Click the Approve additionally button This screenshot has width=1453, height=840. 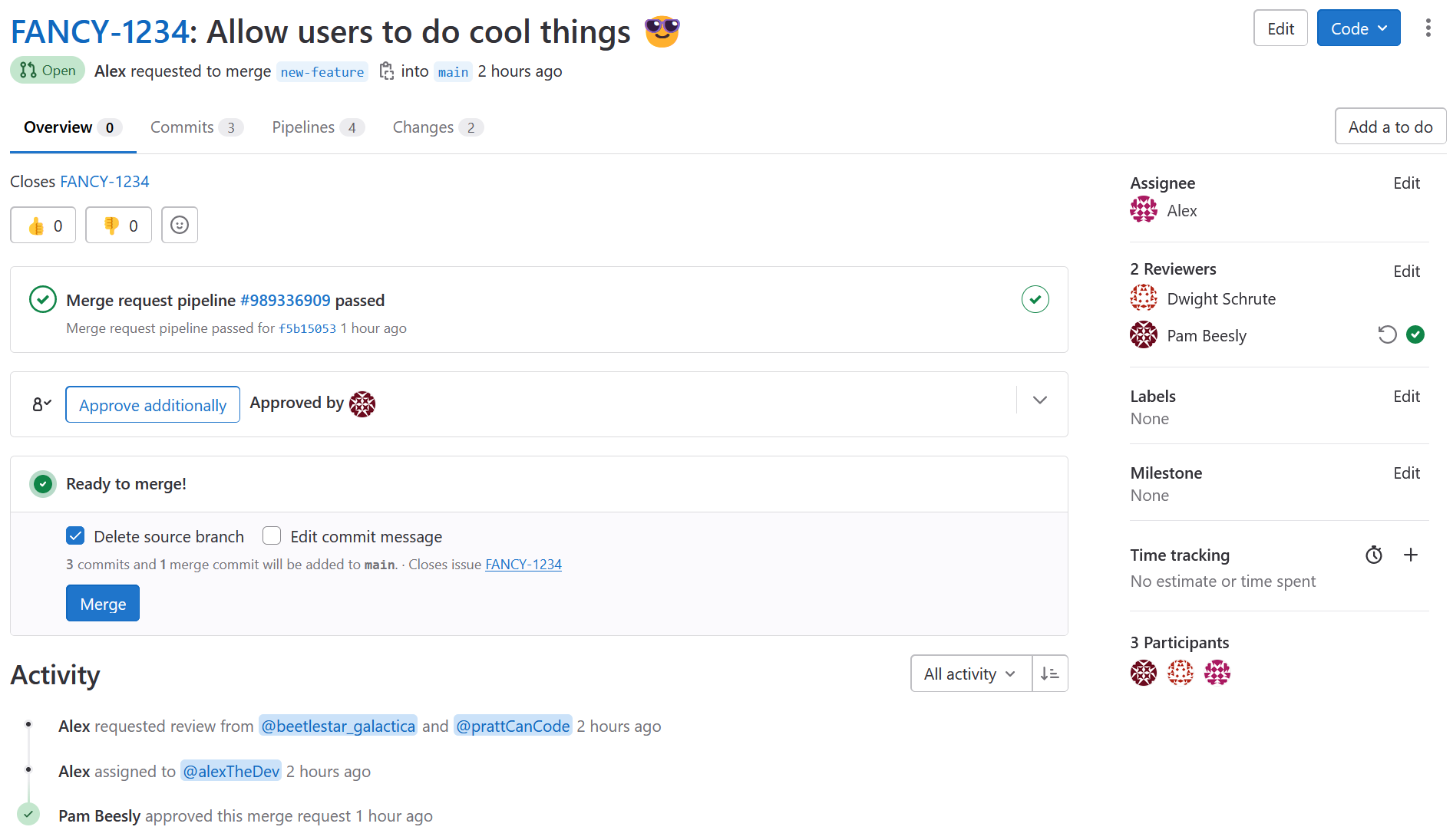point(153,404)
